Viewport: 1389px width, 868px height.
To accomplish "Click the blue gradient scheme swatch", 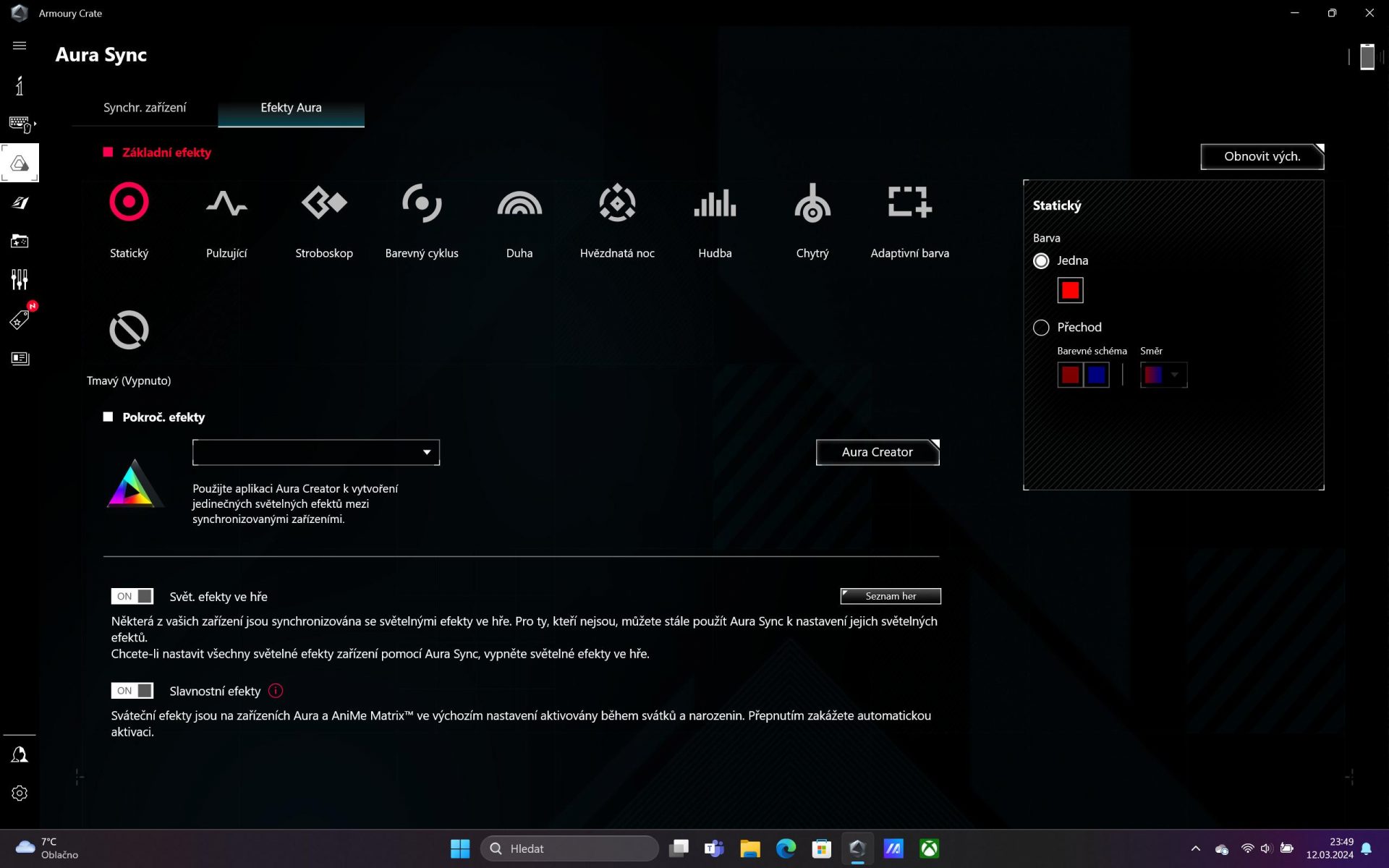I will [1097, 375].
